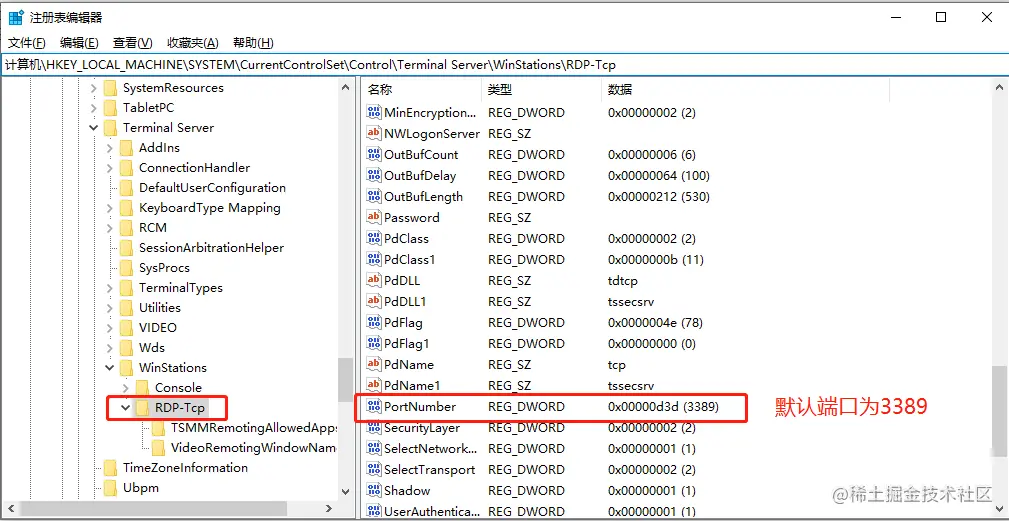Click the tree pane vertical scrollbar thumb

click(x=346, y=379)
